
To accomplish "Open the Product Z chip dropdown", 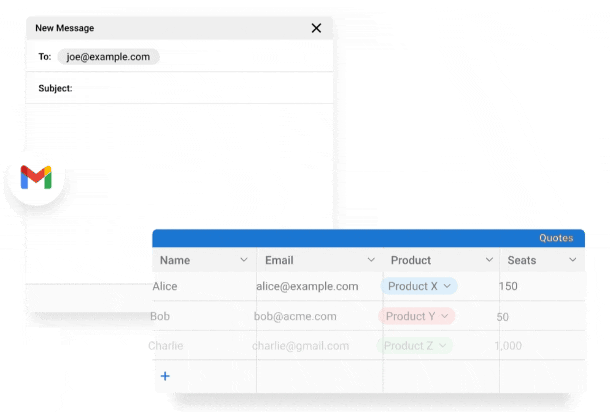I will point(443,346).
